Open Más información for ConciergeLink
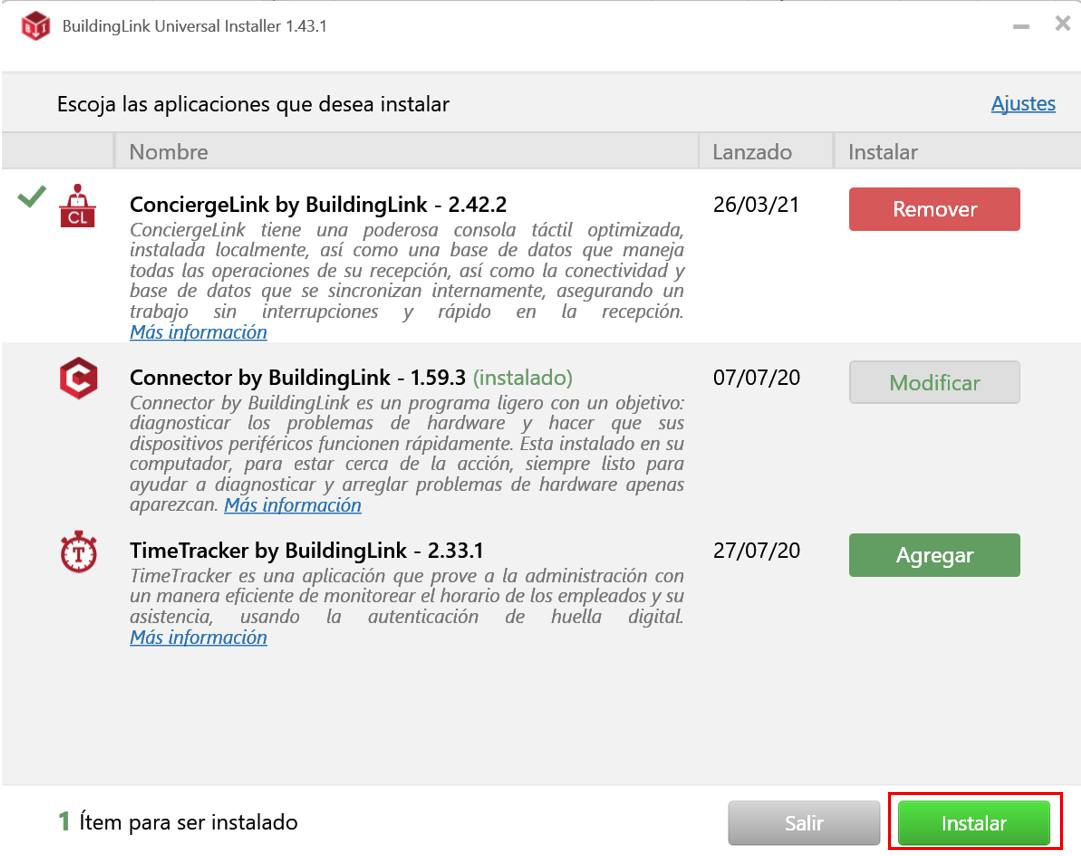This screenshot has width=1081, height=856. 199,332
